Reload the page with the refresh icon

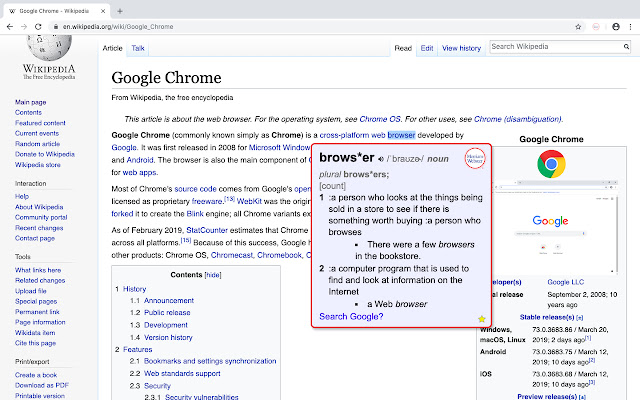tap(38, 27)
